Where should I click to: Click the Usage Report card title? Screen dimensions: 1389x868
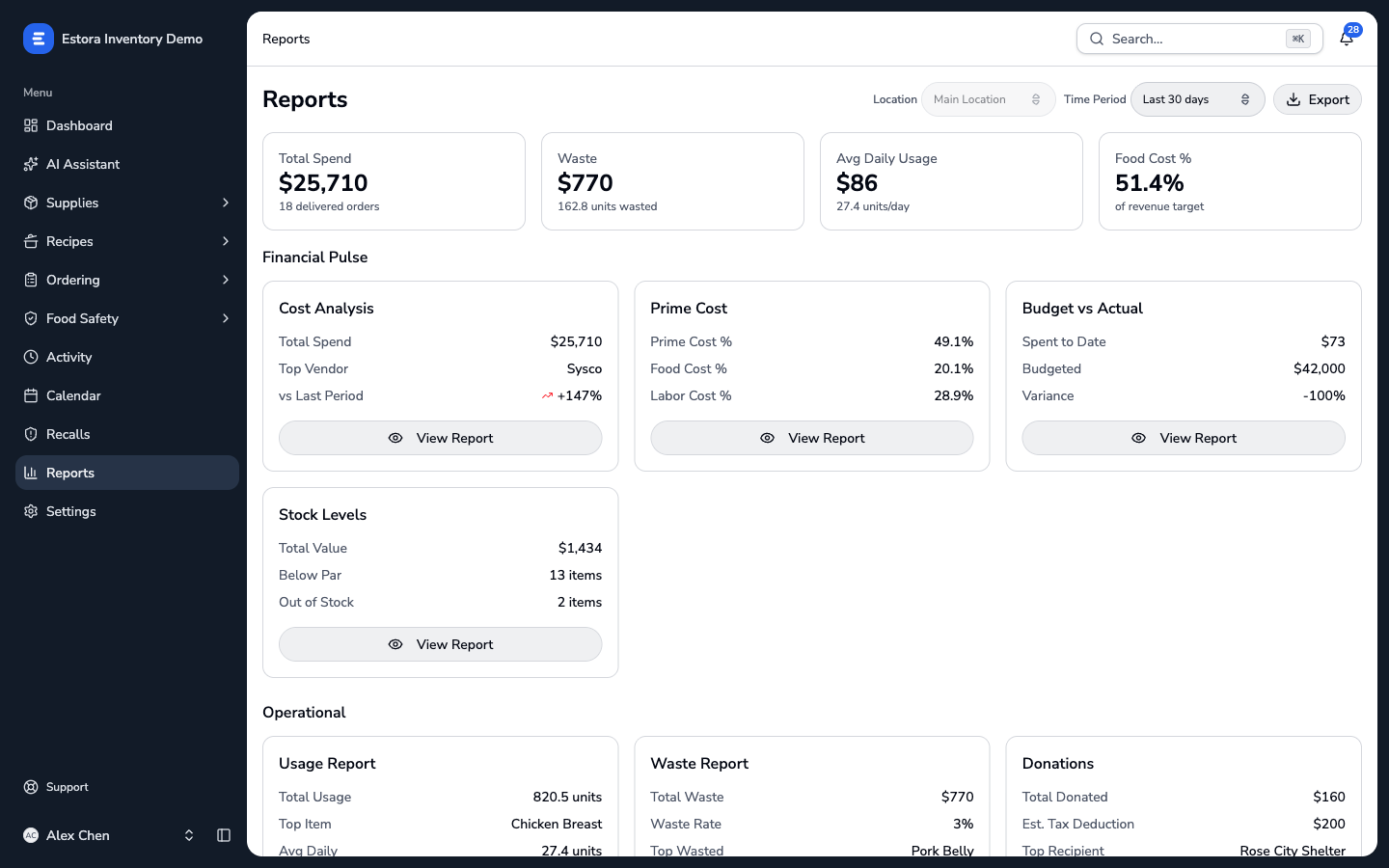click(327, 763)
